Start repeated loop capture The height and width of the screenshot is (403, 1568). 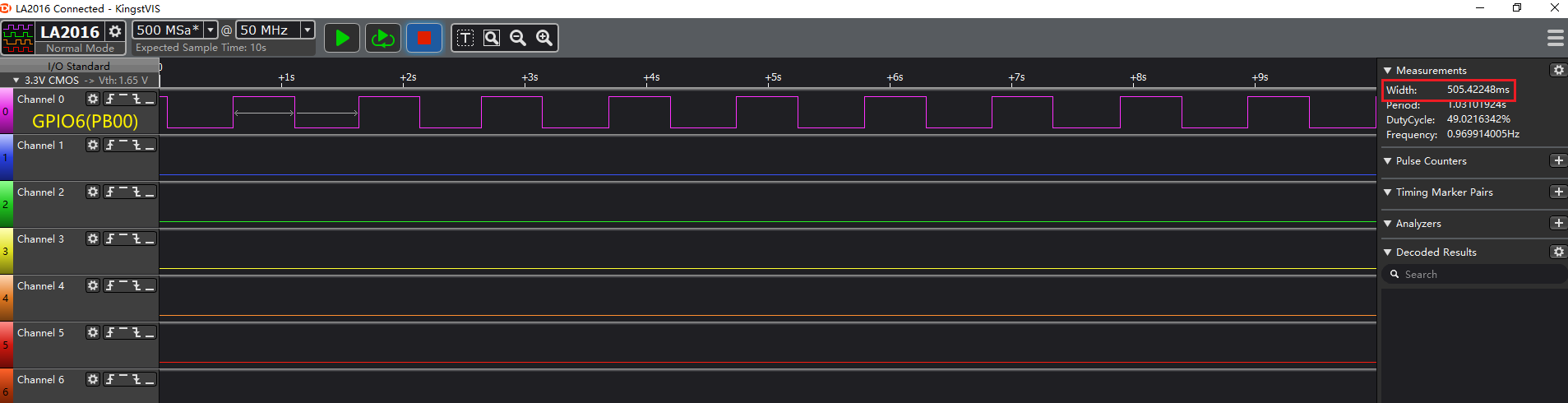382,38
